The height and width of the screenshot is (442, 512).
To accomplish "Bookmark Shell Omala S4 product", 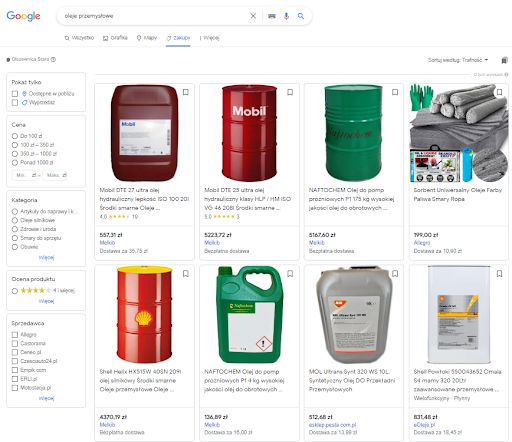I will [499, 274].
